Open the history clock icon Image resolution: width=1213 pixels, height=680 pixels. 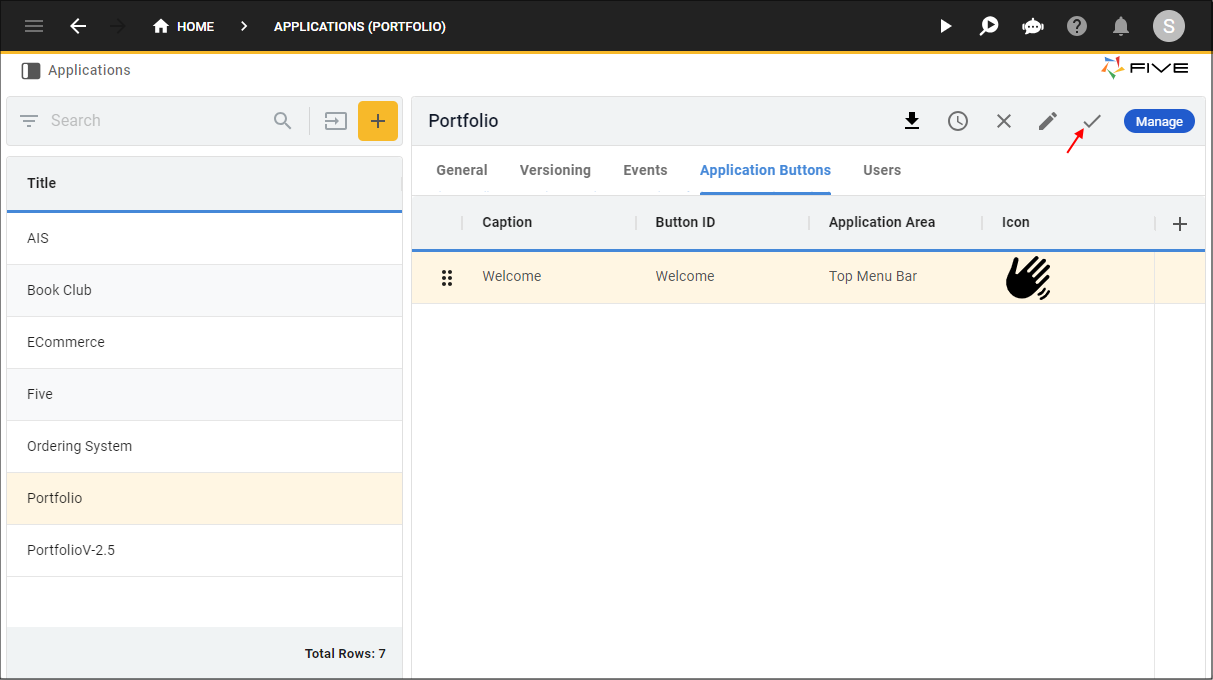pos(958,121)
